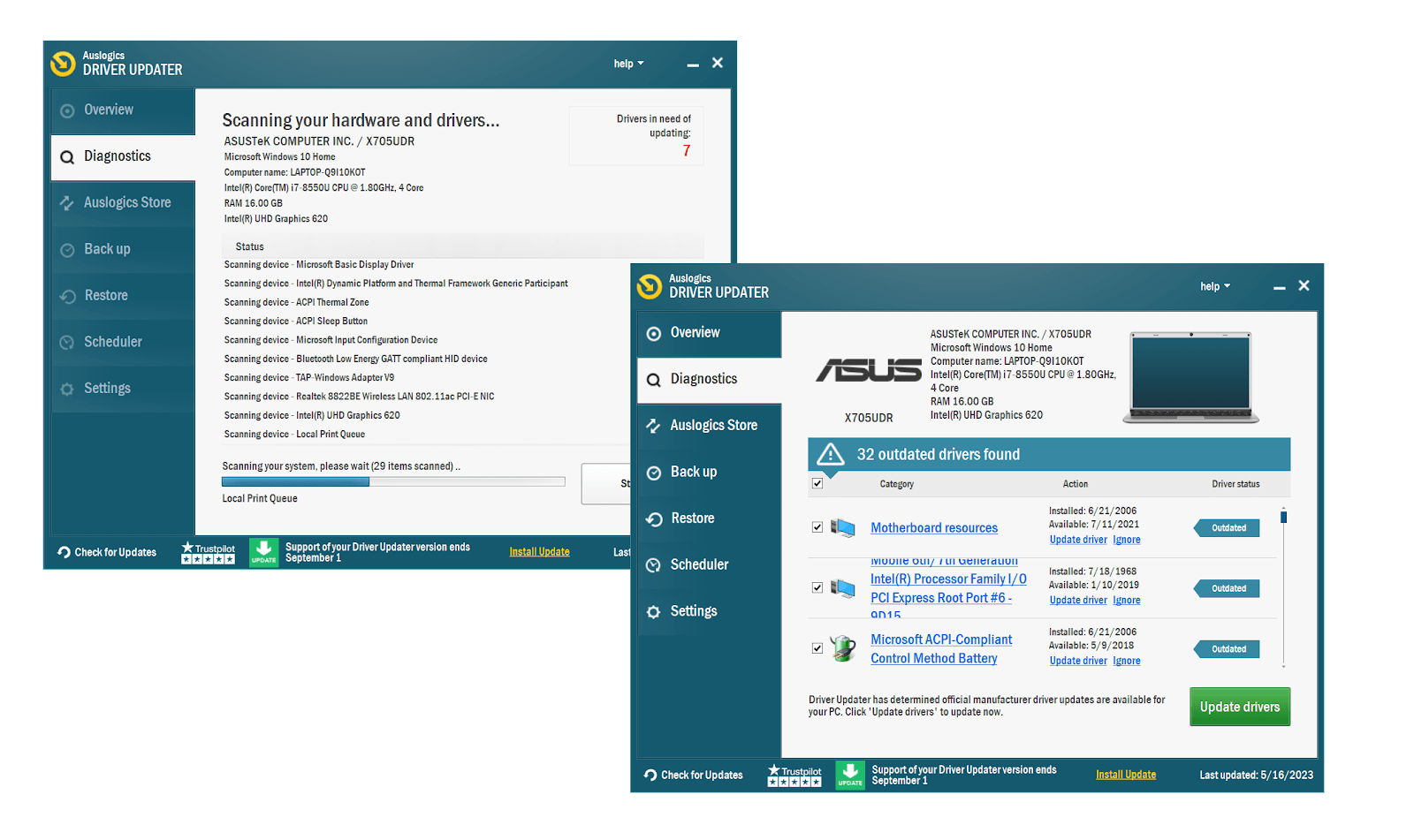Open the help dropdown in the scanning window

coord(627,63)
